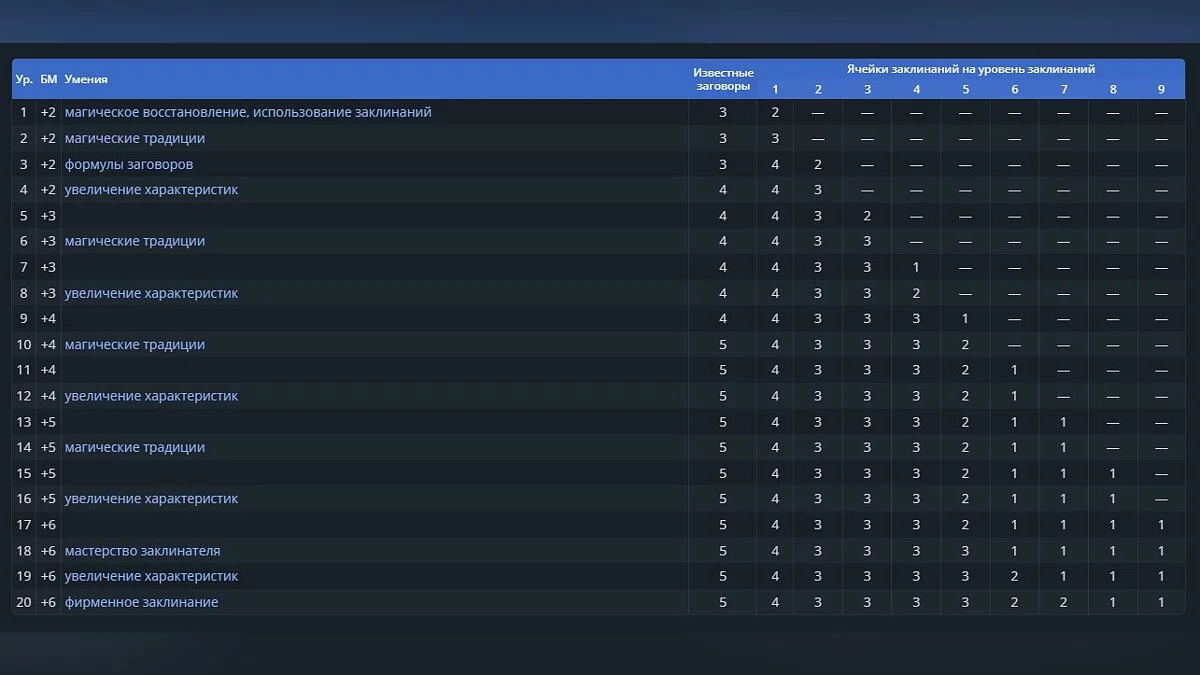Click the "Ур." column header

pyautogui.click(x=24, y=79)
